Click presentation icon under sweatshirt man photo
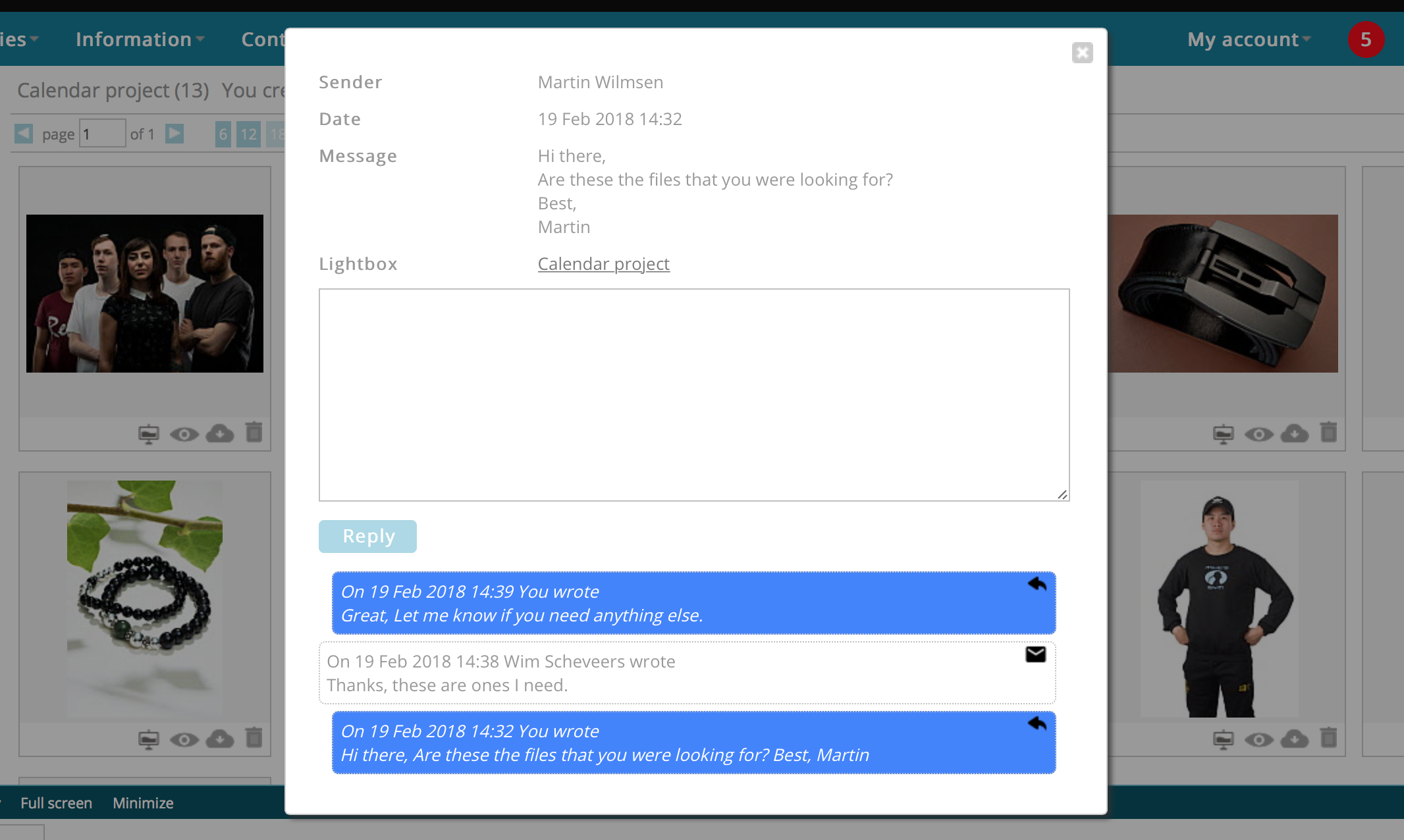This screenshot has width=1404, height=840. pos(1224,740)
